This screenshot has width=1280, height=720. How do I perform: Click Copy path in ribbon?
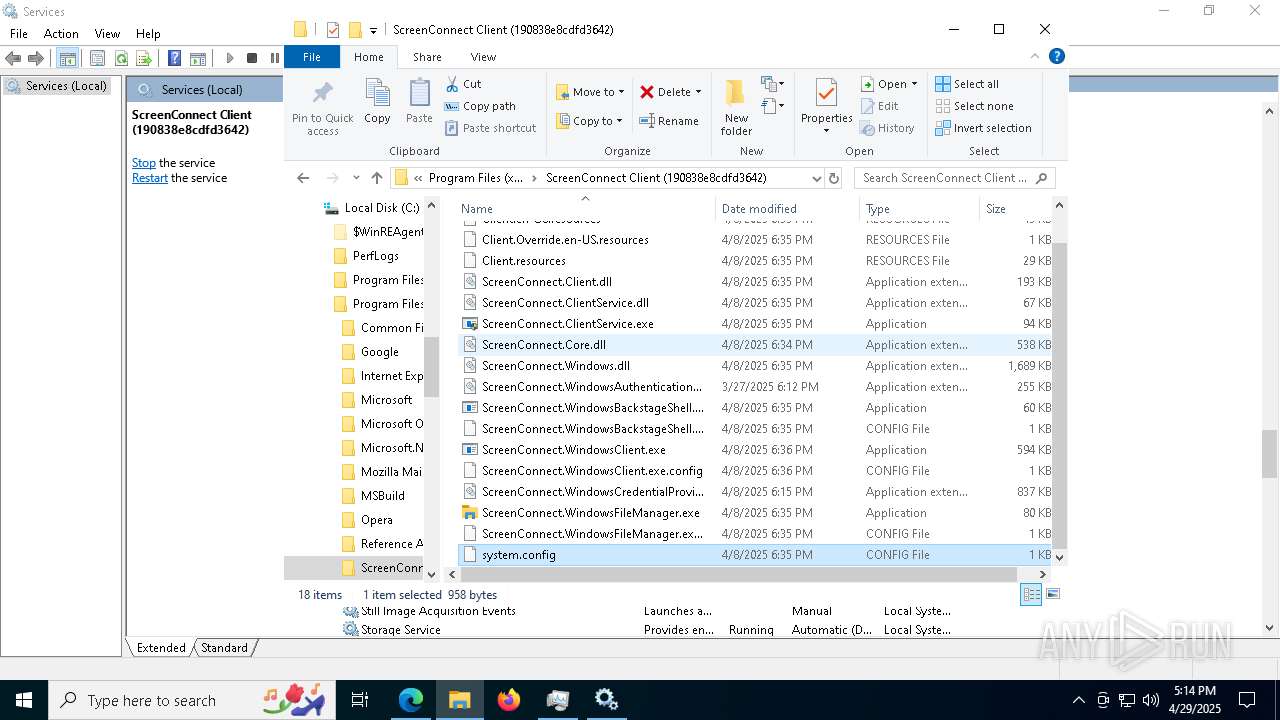480,106
